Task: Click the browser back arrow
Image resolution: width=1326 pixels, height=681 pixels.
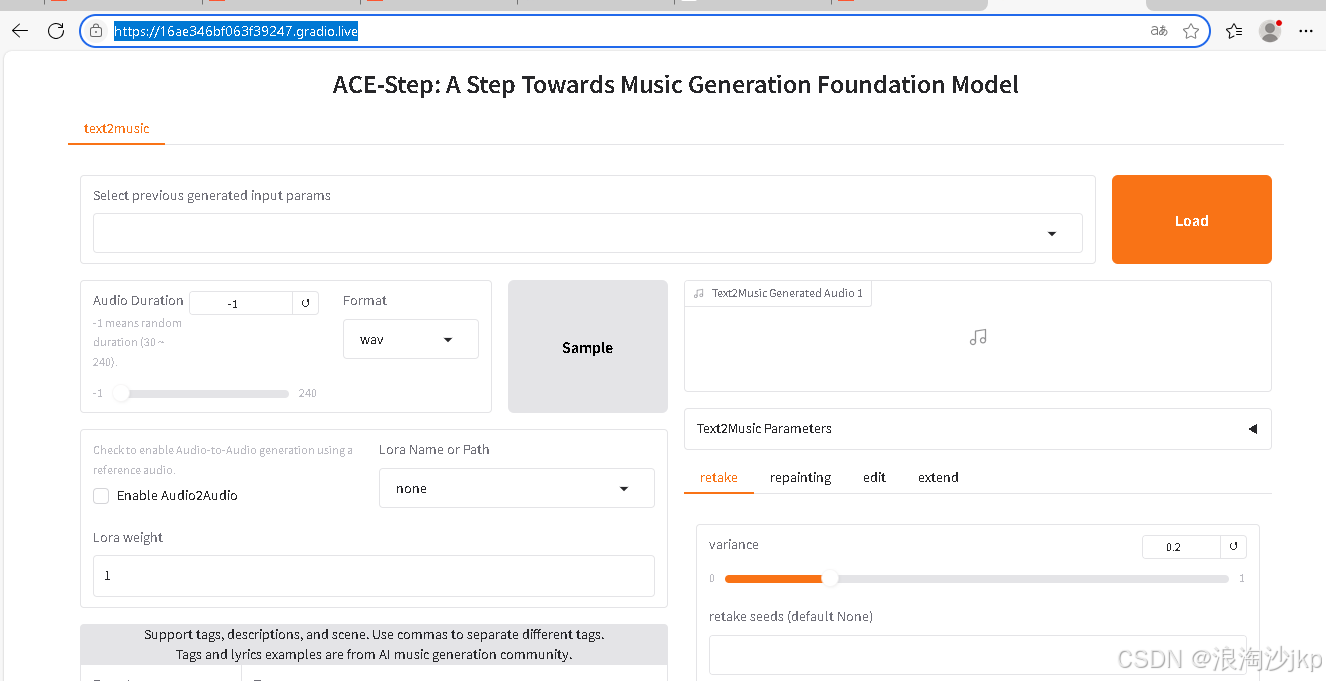Action: [x=20, y=31]
